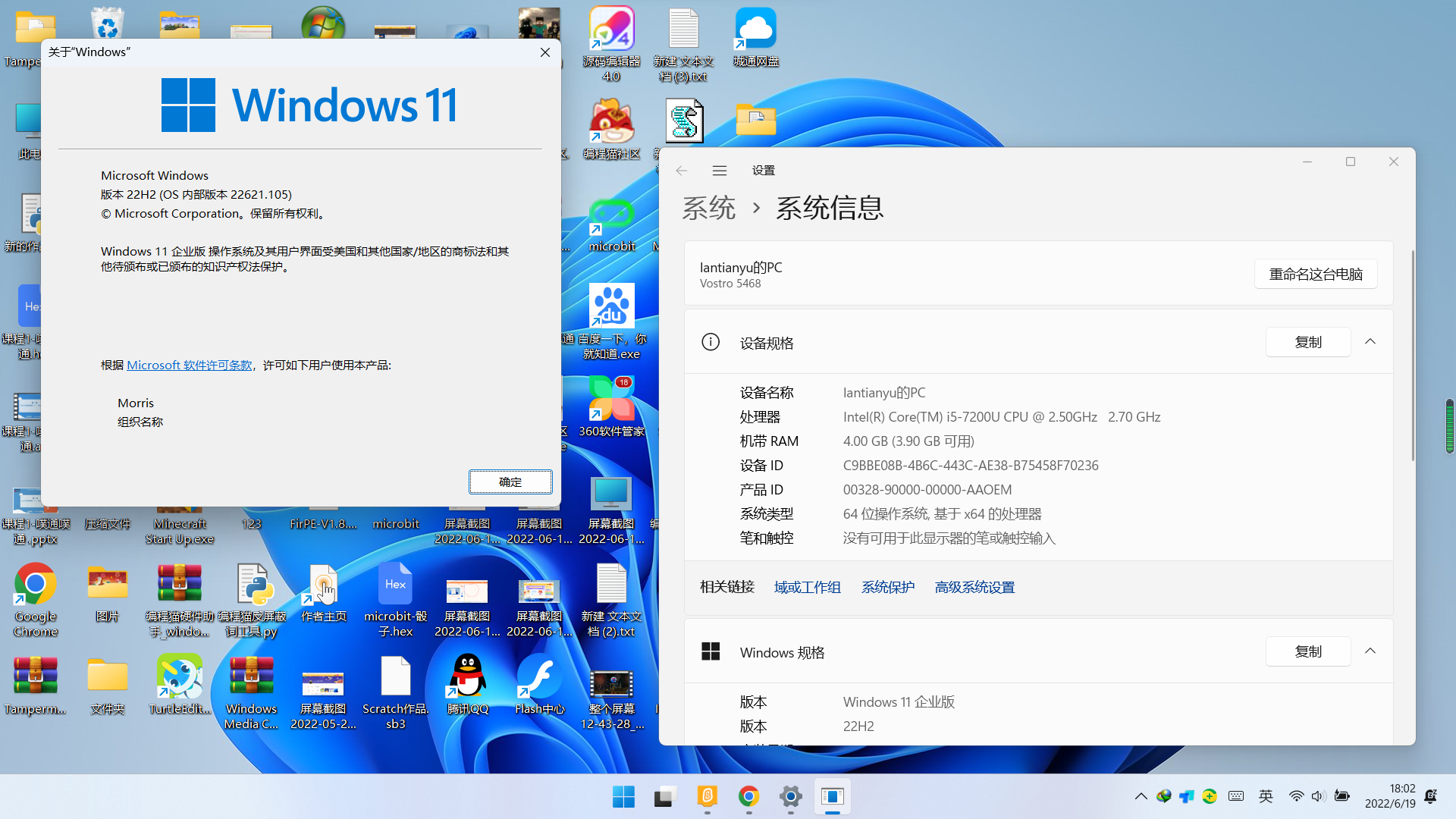Open 城通网盘 desktop shortcut
1456x819 pixels.
756,37
